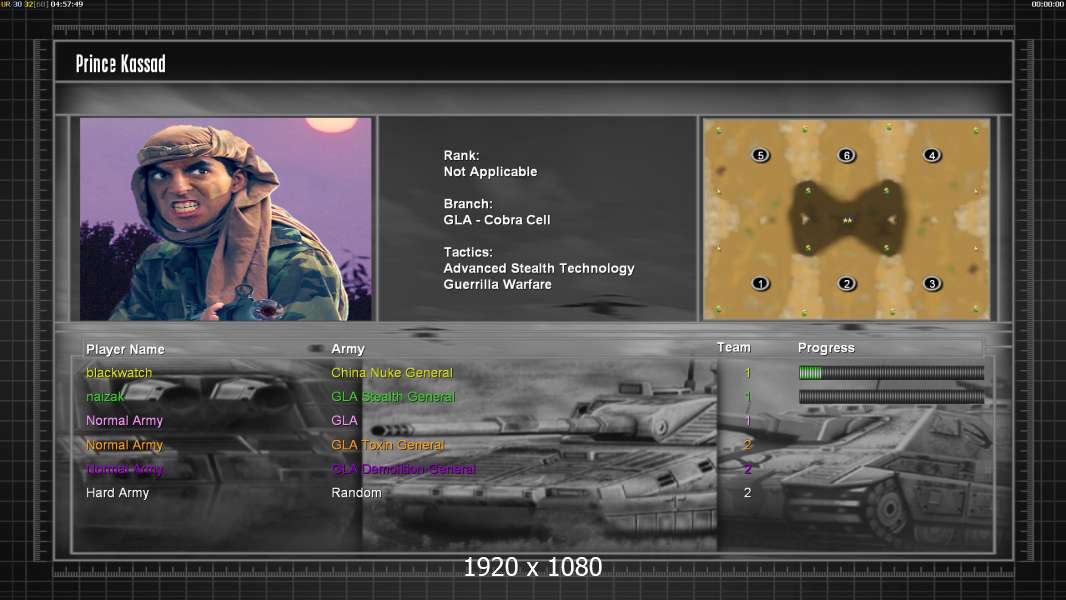
Task: Click start position marker 4 on minimap
Action: coord(932,155)
